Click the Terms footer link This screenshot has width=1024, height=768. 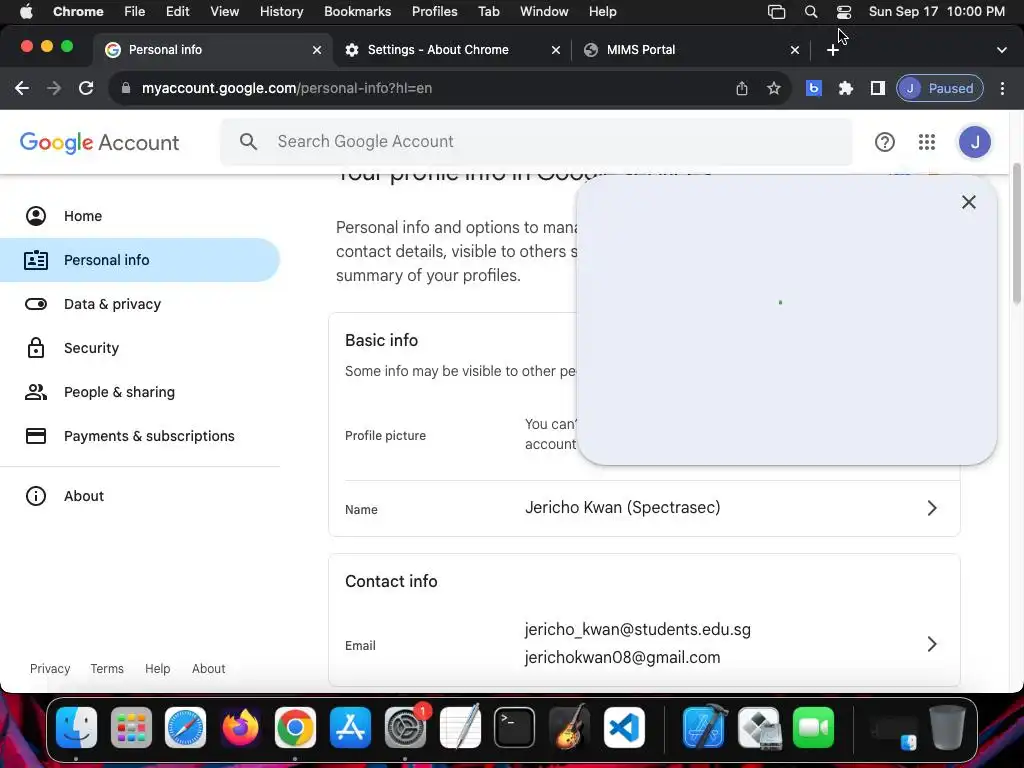(107, 669)
